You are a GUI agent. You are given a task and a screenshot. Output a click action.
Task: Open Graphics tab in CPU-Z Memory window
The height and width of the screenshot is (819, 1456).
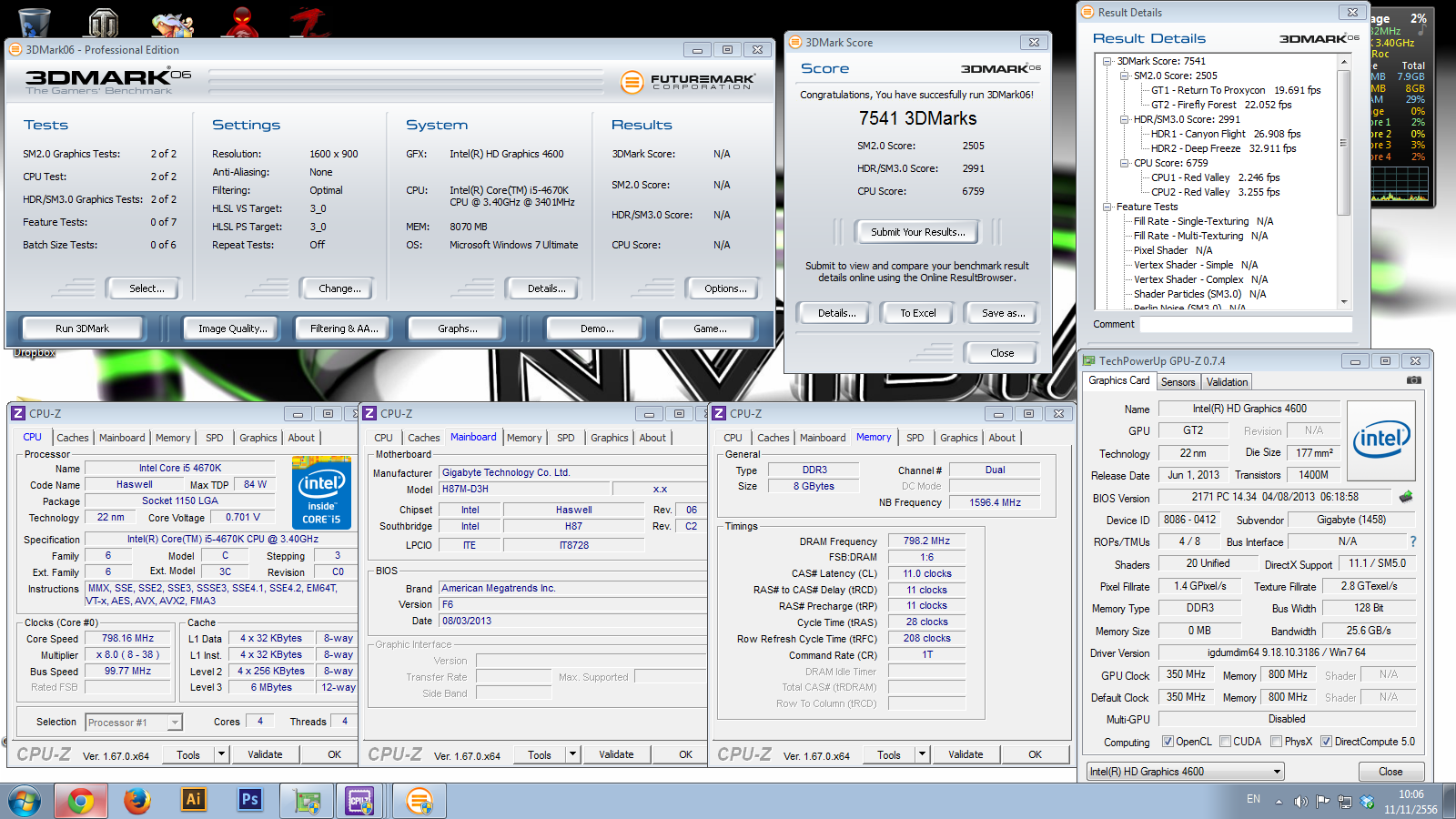tap(958, 438)
